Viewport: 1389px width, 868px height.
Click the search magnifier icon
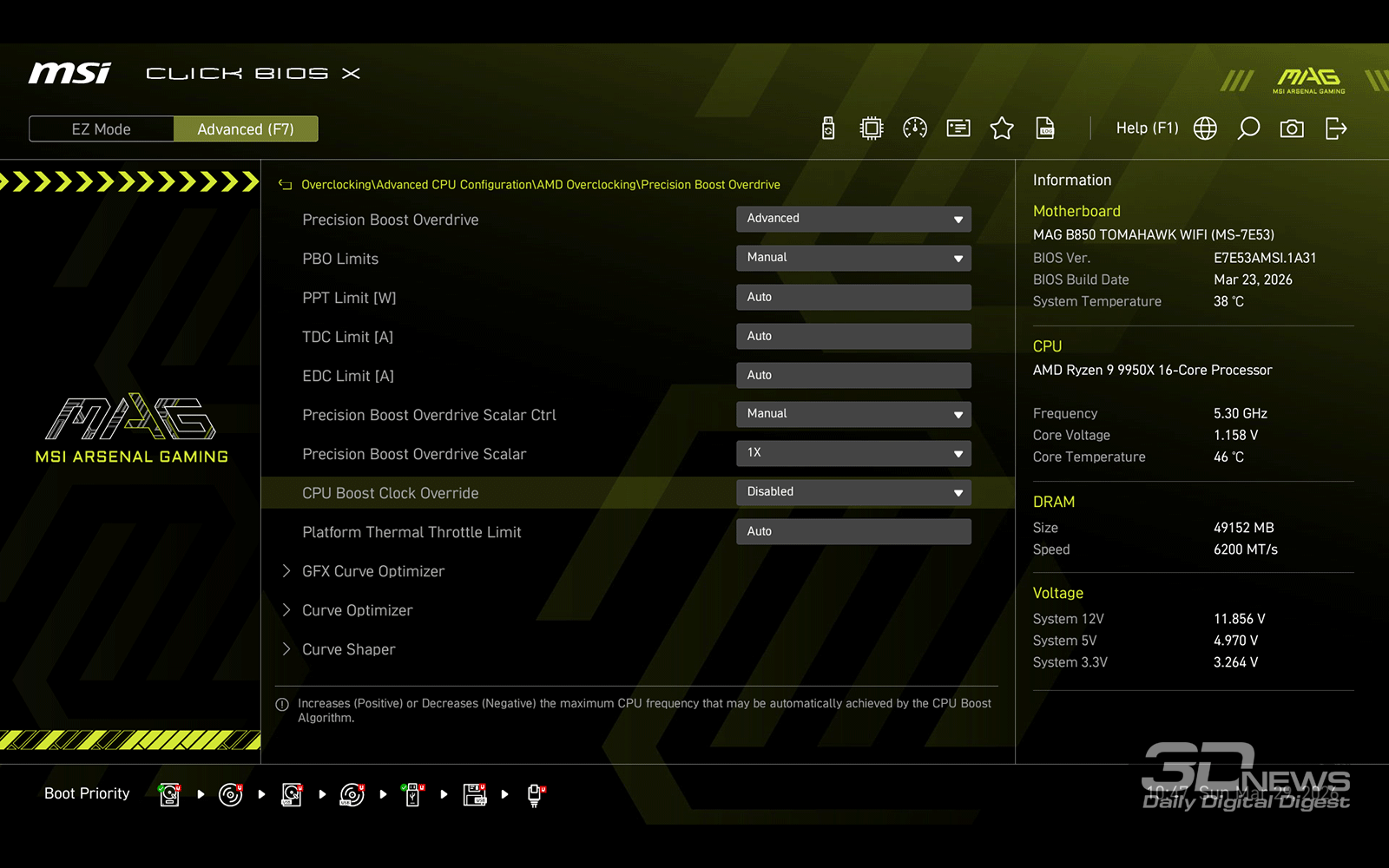[x=1248, y=128]
